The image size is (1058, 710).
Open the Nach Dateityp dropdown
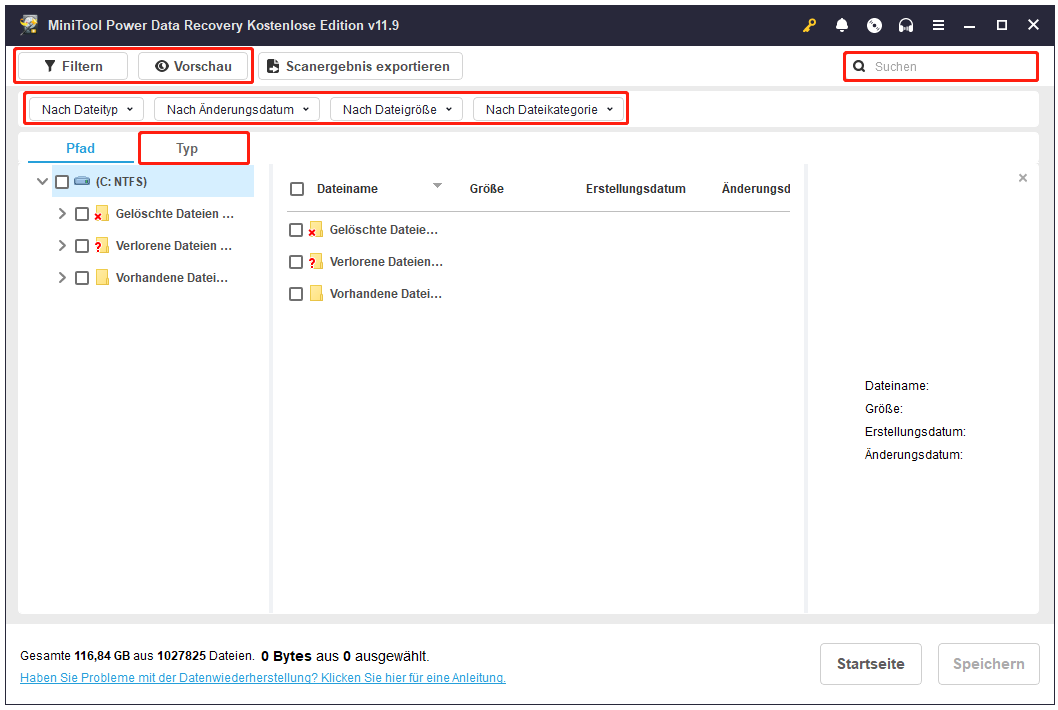pyautogui.click(x=86, y=109)
